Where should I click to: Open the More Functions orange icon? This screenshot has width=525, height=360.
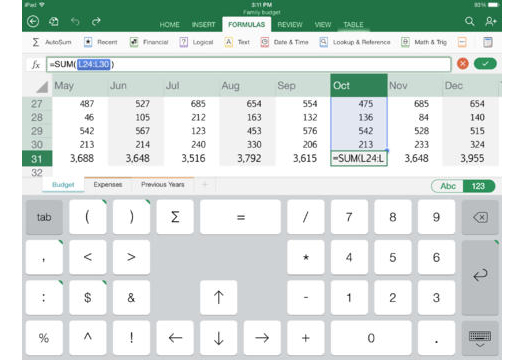click(462, 42)
